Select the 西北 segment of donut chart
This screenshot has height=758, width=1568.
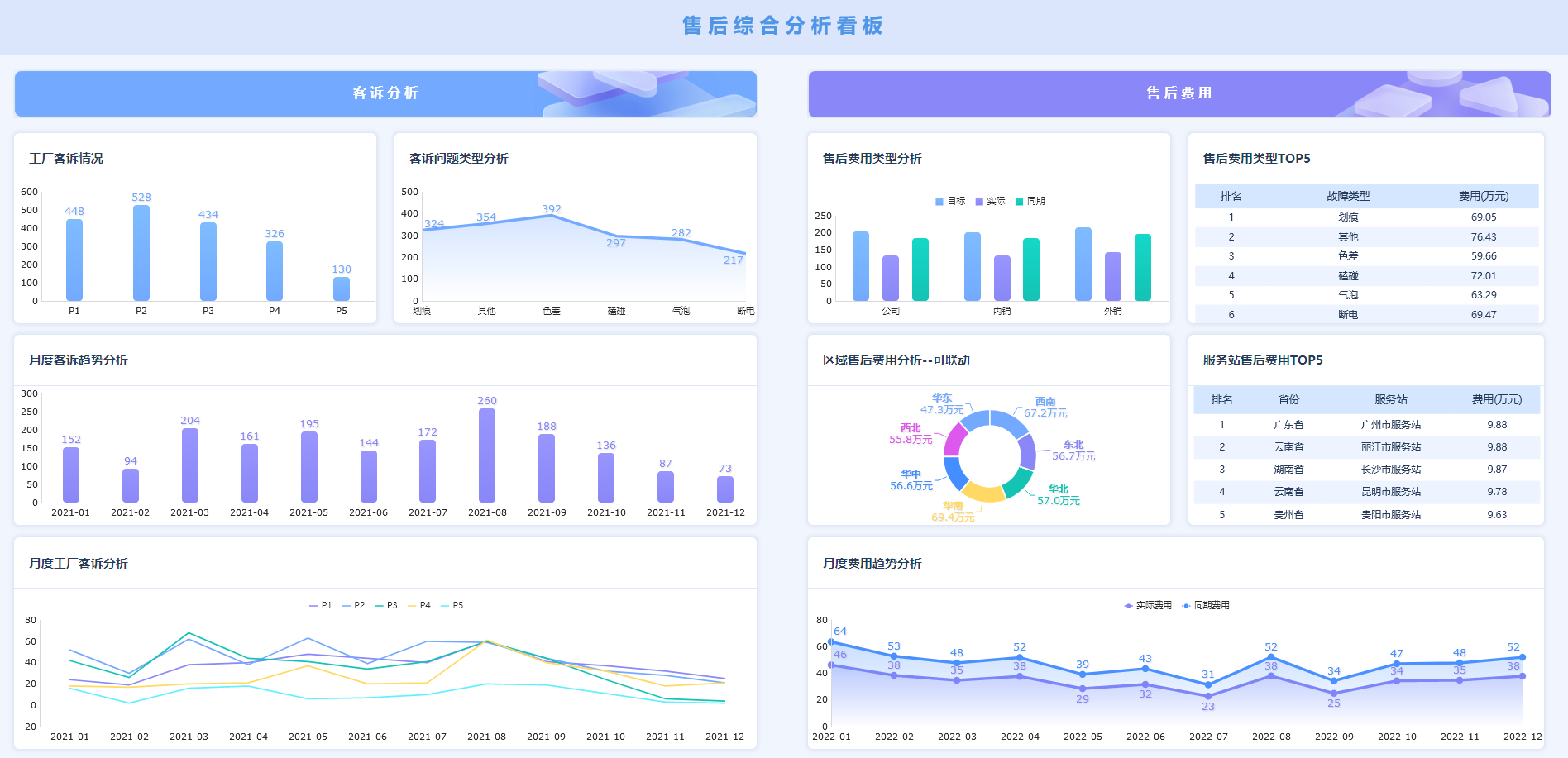(954, 440)
